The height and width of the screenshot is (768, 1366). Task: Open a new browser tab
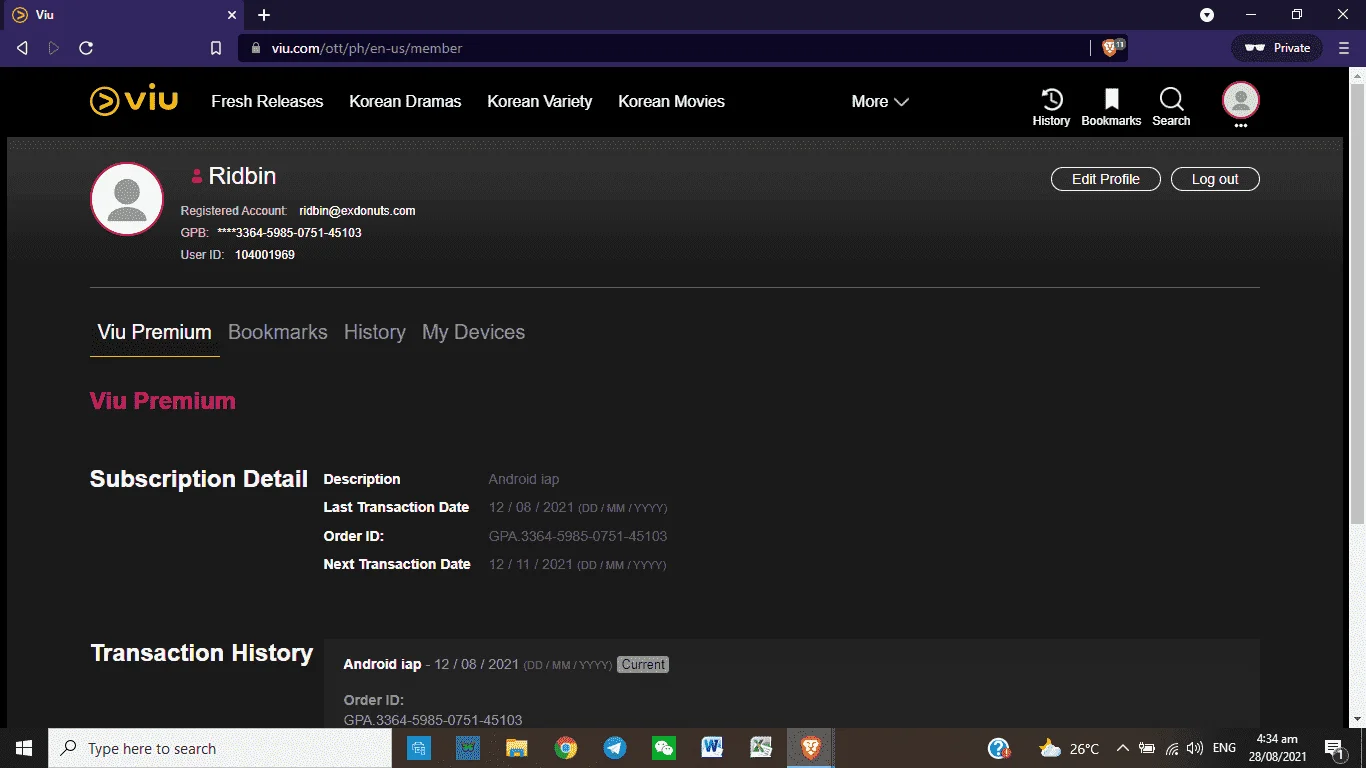tap(264, 15)
